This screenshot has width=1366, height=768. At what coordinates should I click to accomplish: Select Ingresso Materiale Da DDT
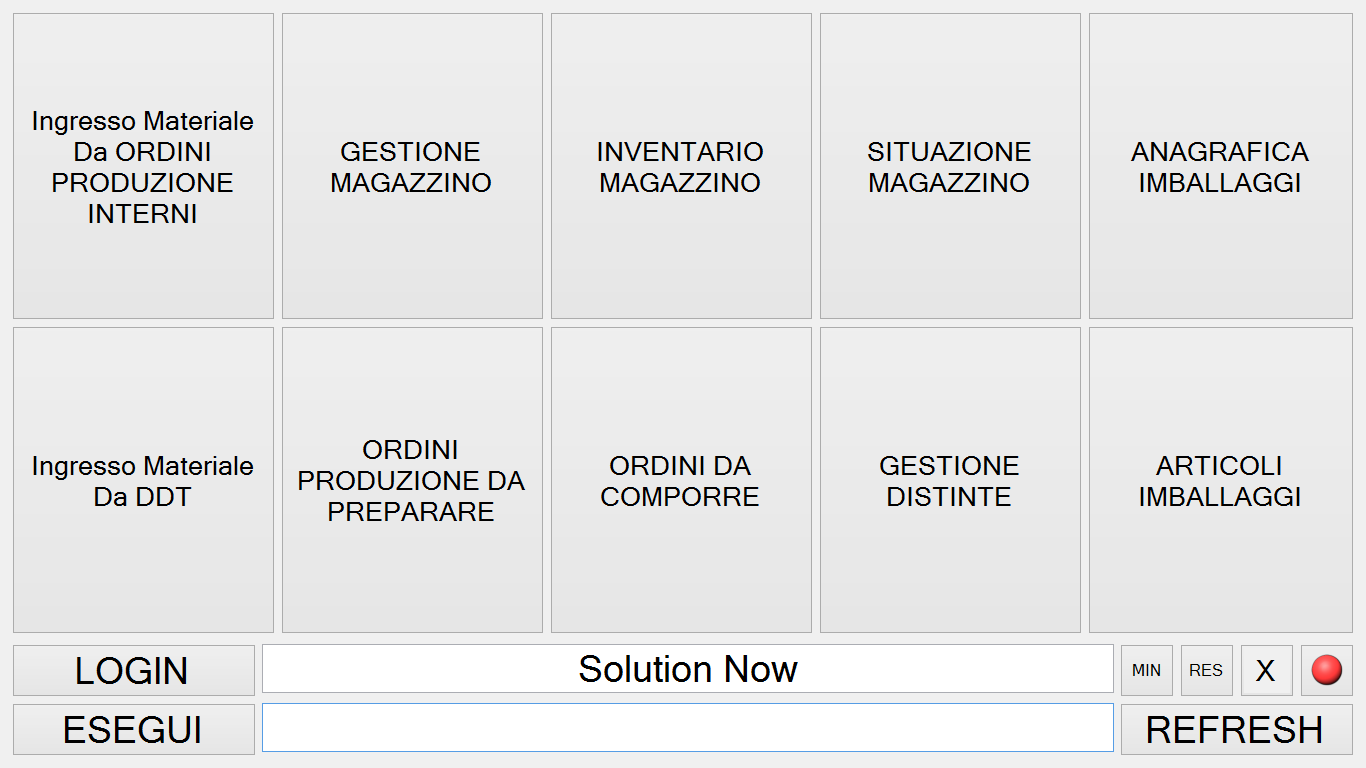tap(143, 480)
